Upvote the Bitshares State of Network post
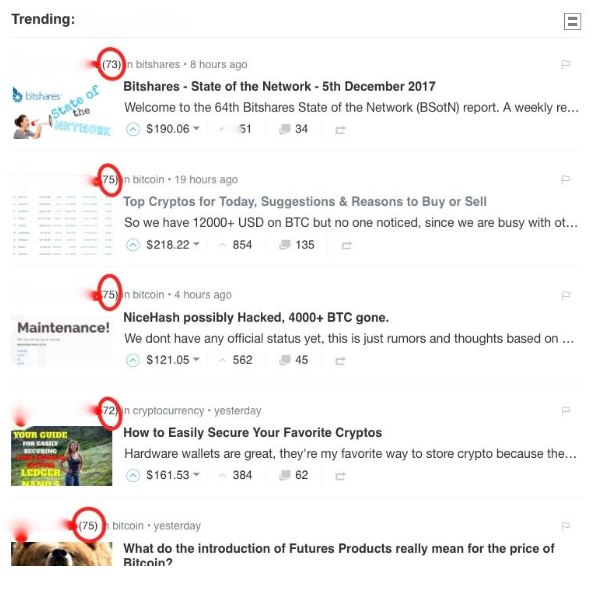This screenshot has width=598, height=591. point(133,130)
